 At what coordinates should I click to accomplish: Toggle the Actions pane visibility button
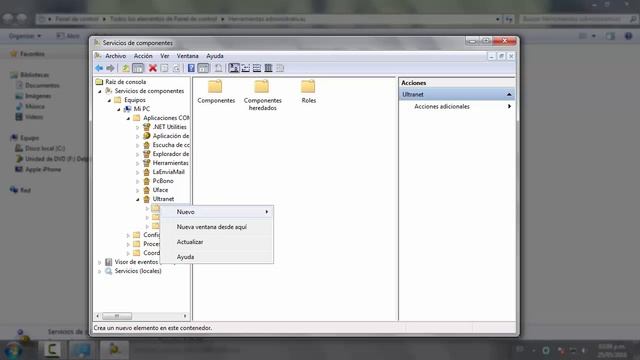203,68
